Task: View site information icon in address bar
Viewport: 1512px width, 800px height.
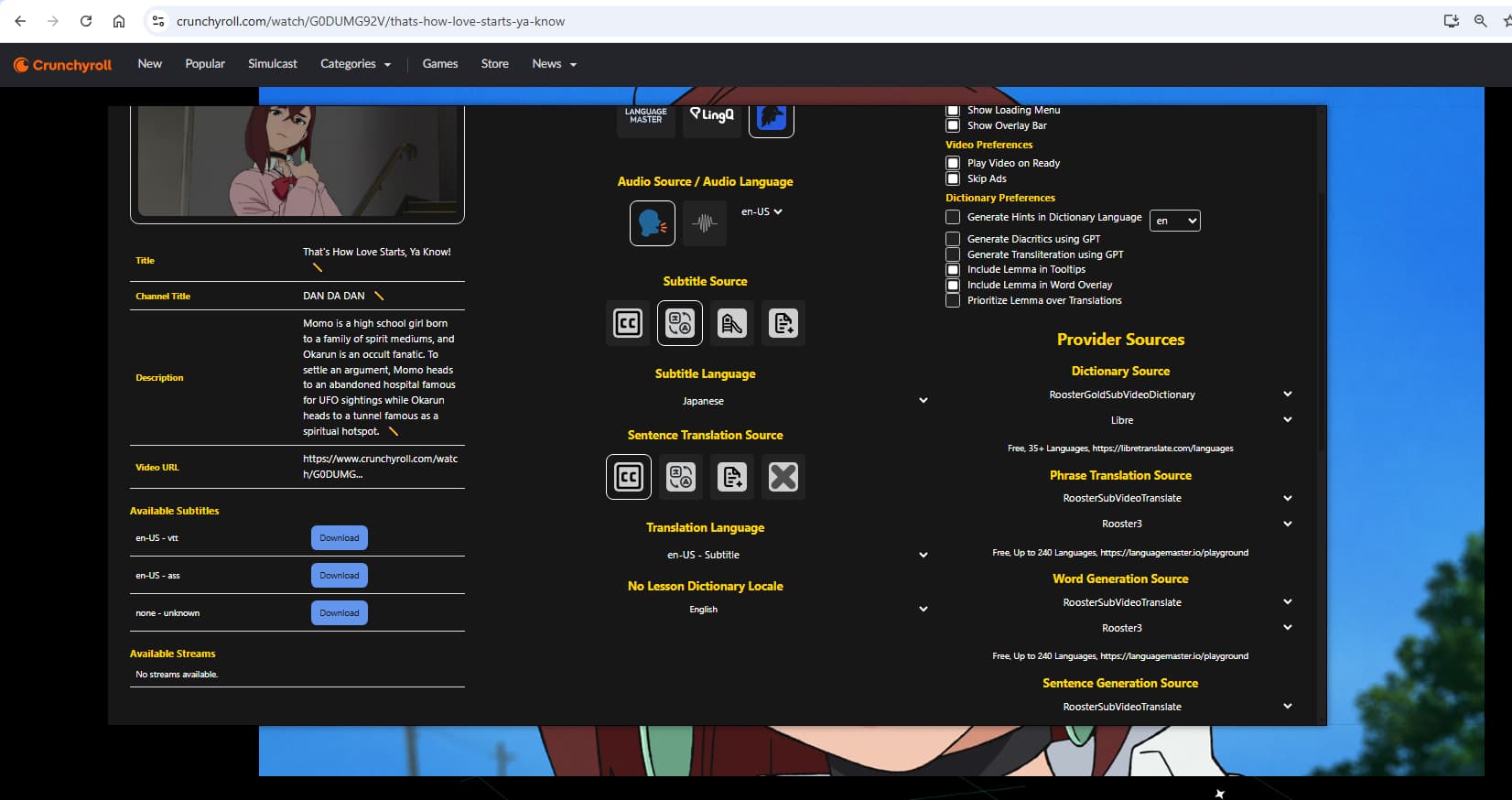Action: [x=158, y=21]
